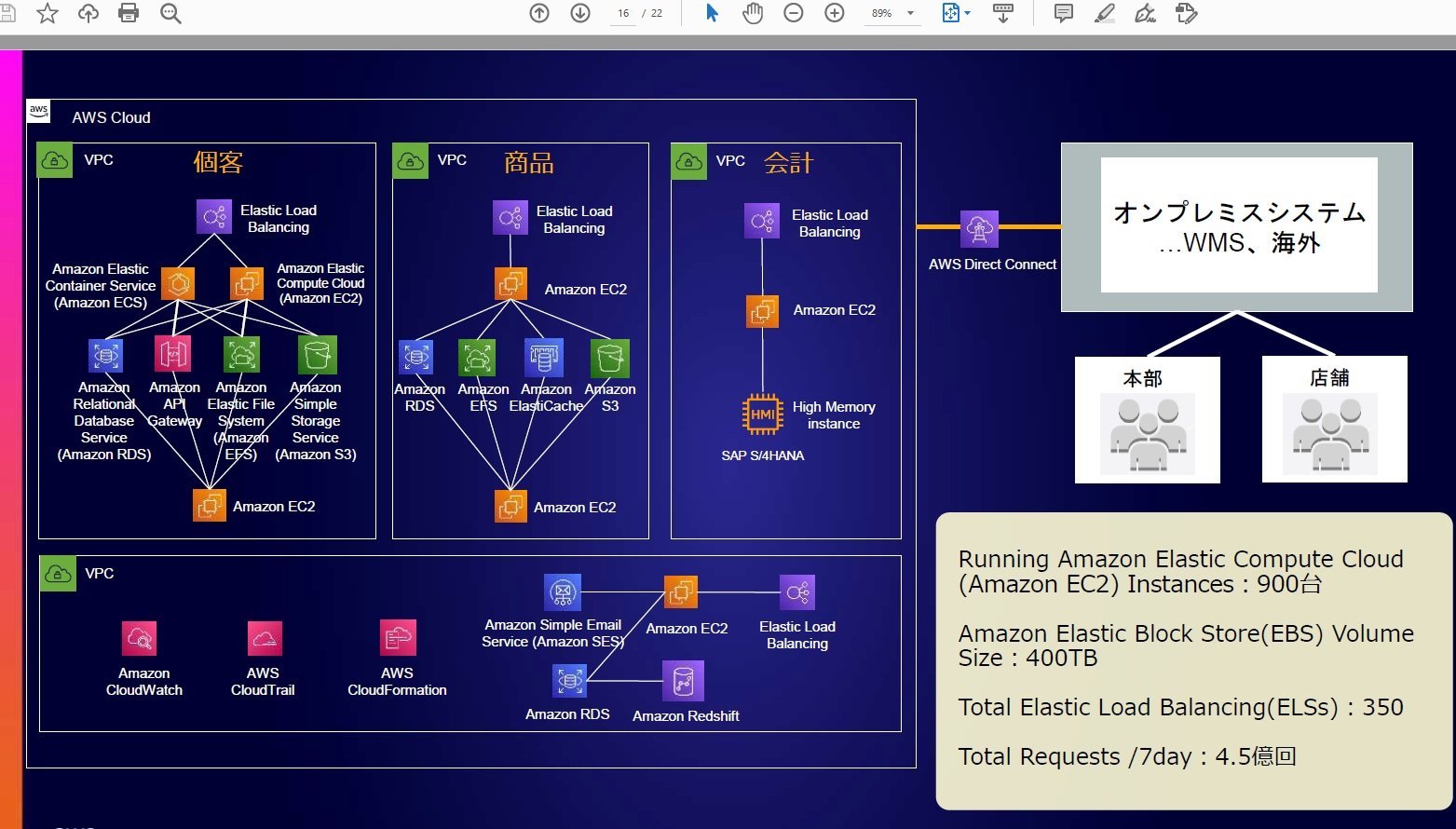Click the Amazon CloudWatch icon

point(140,638)
